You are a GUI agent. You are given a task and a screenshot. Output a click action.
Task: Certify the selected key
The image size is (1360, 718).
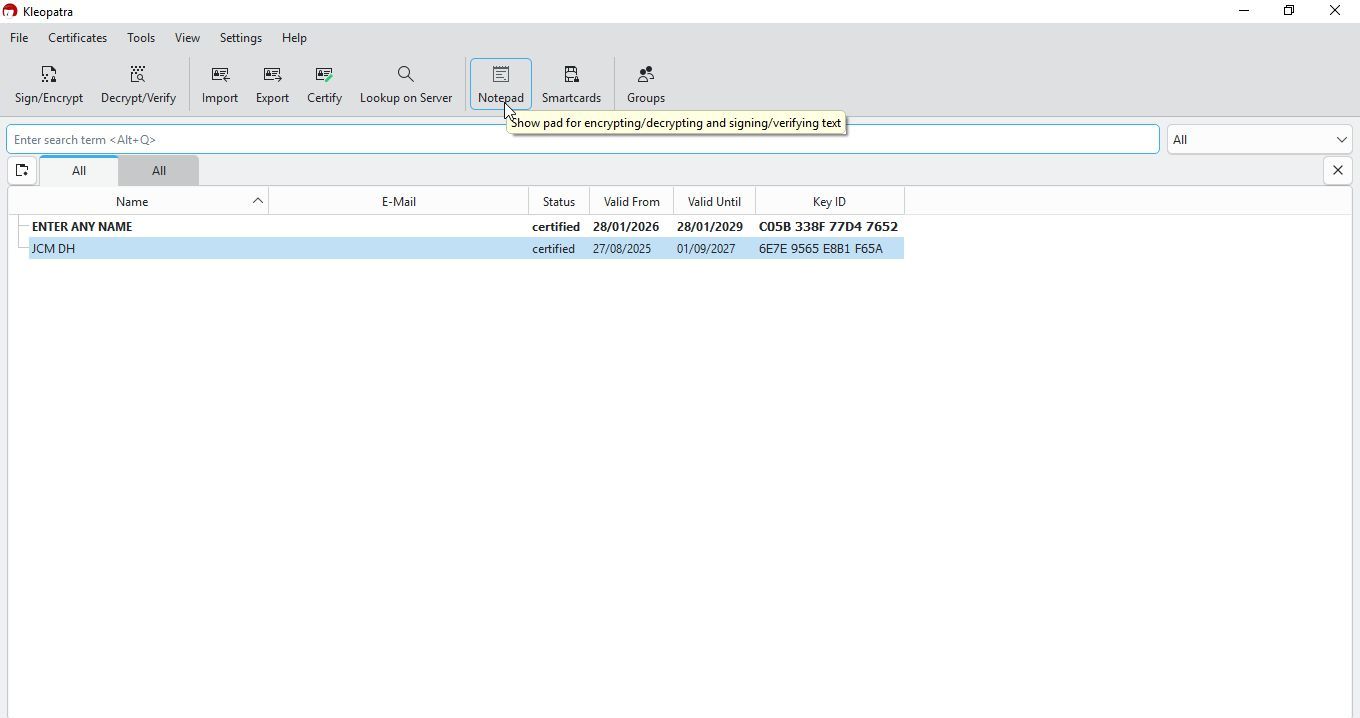(x=324, y=84)
